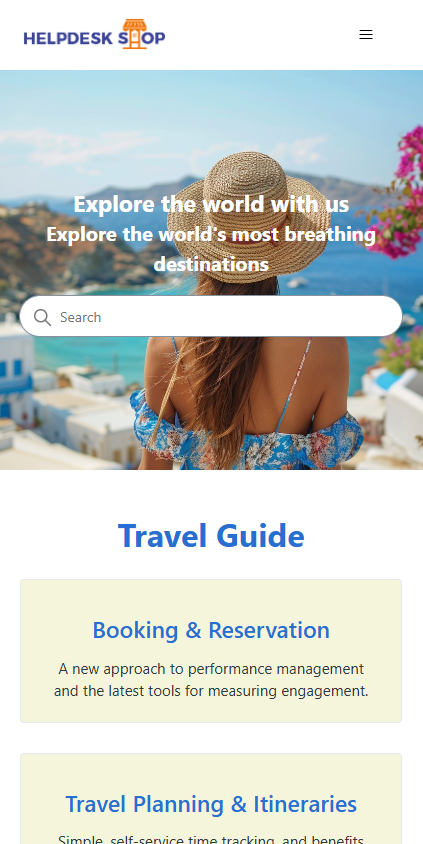Click the 'Explore the world with us' headline
This screenshot has width=423, height=844.
tap(211, 204)
